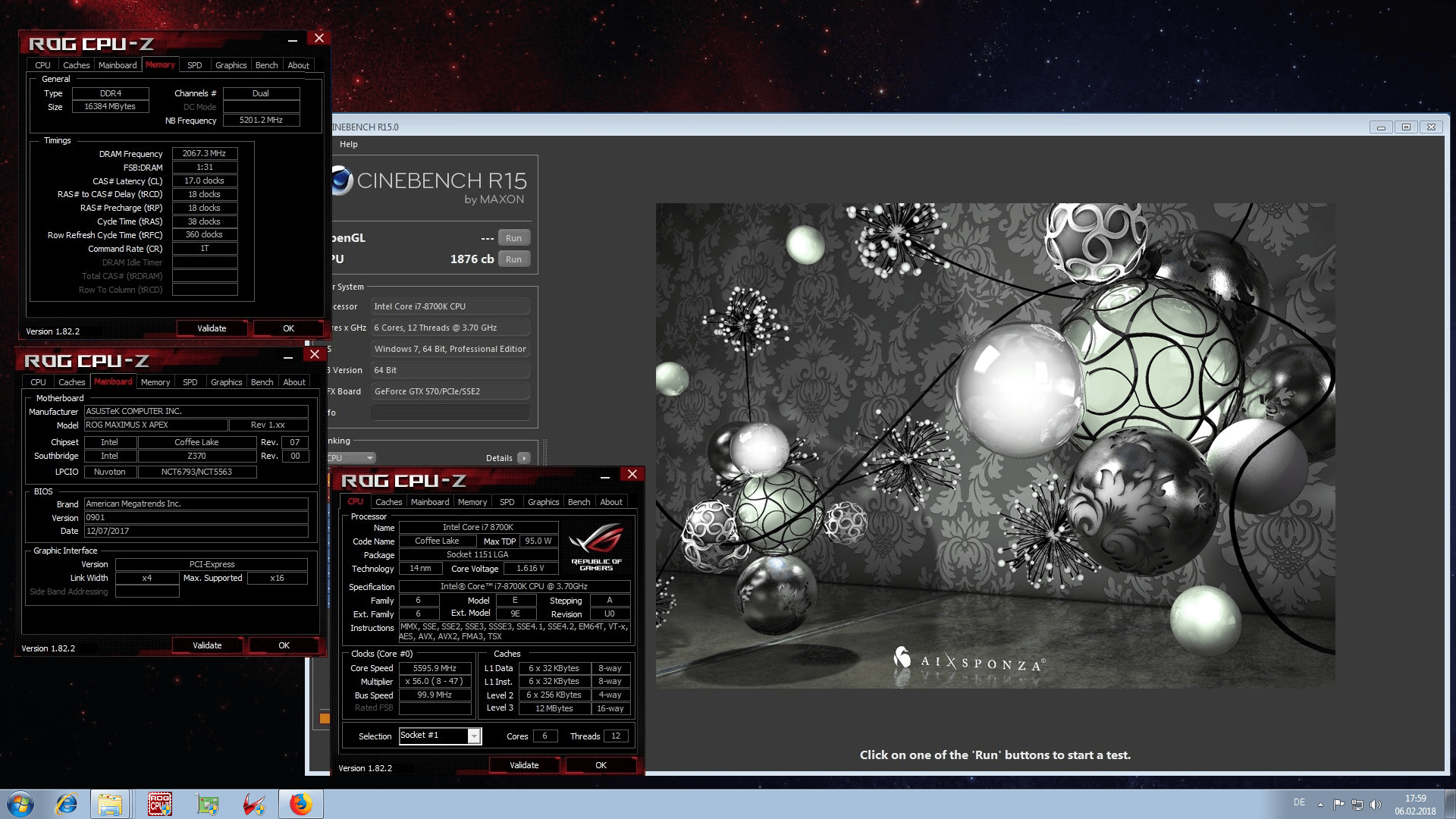Open the network tray icon

click(1357, 804)
